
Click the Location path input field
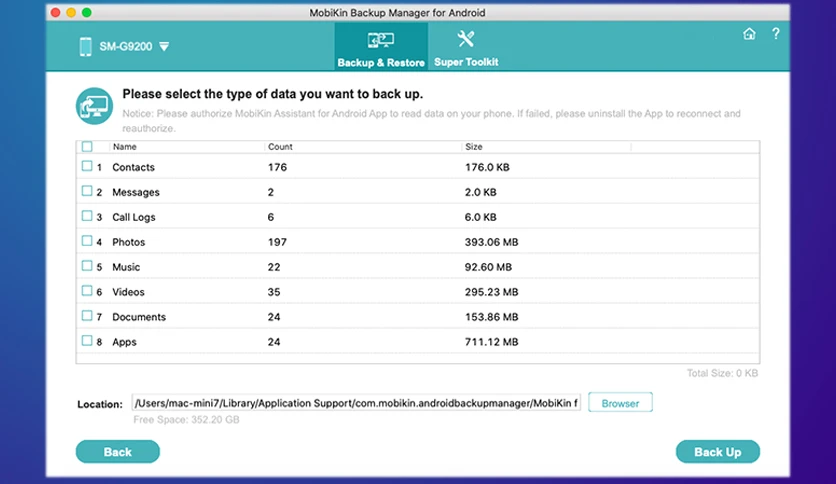point(356,404)
